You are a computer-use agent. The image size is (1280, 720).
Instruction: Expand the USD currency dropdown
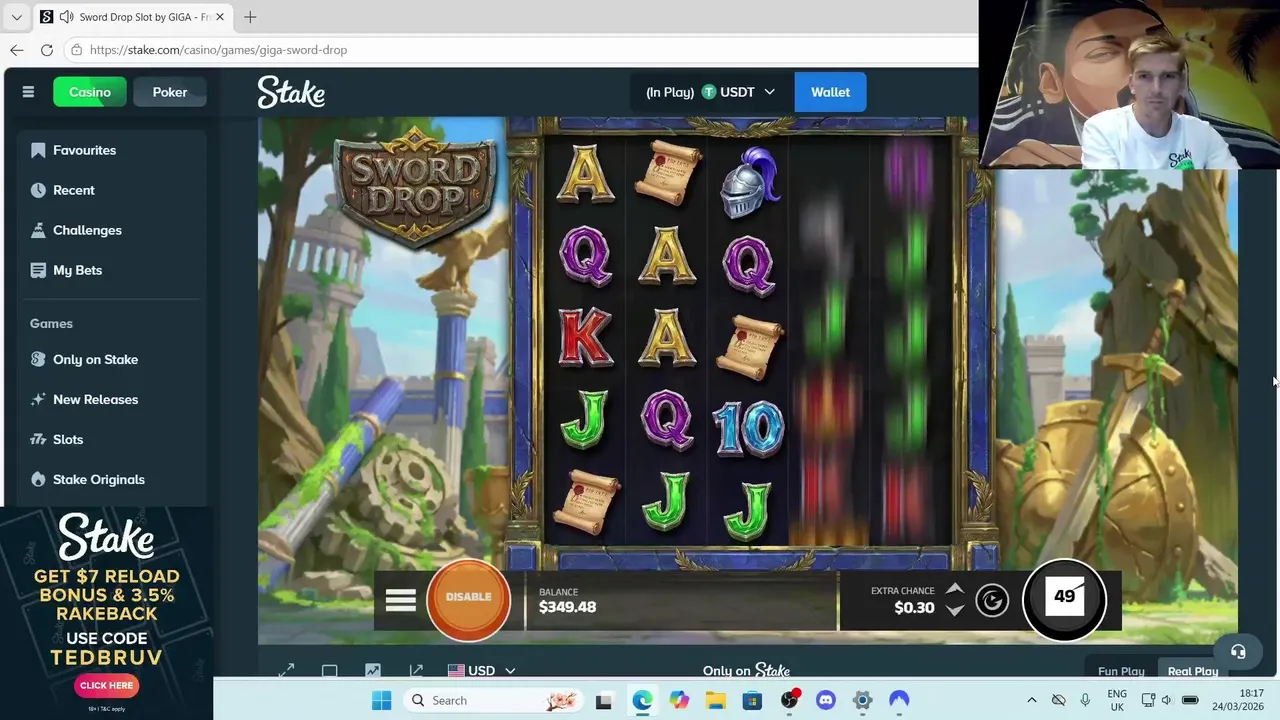[482, 671]
